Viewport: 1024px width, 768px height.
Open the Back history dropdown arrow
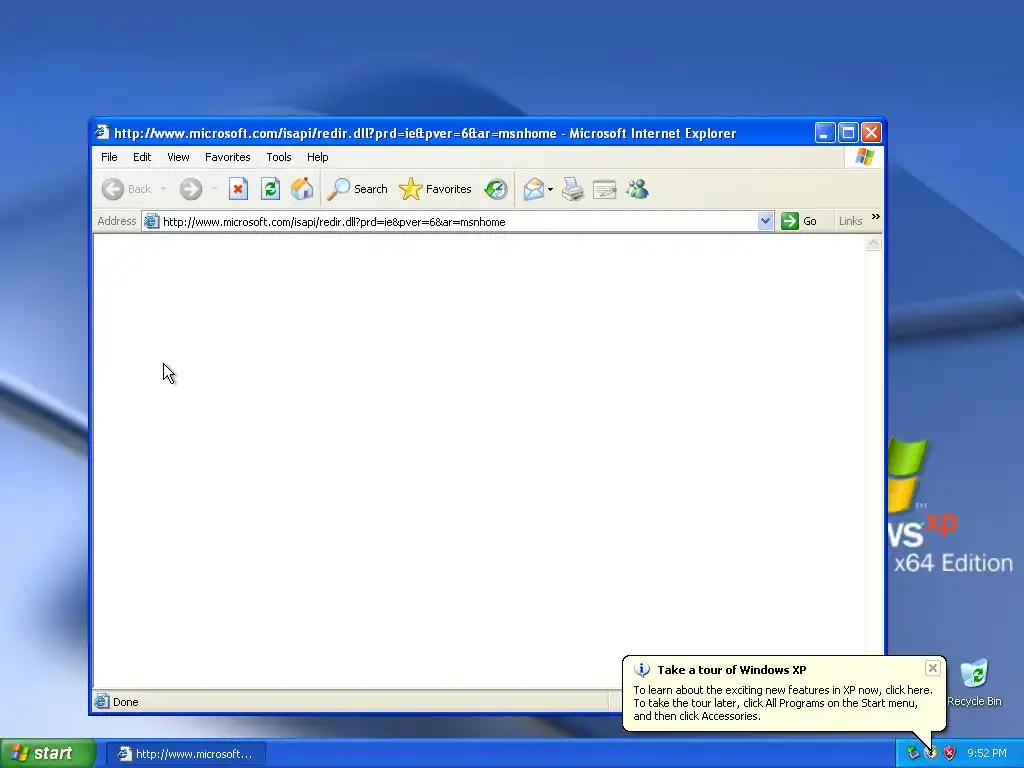tap(163, 189)
